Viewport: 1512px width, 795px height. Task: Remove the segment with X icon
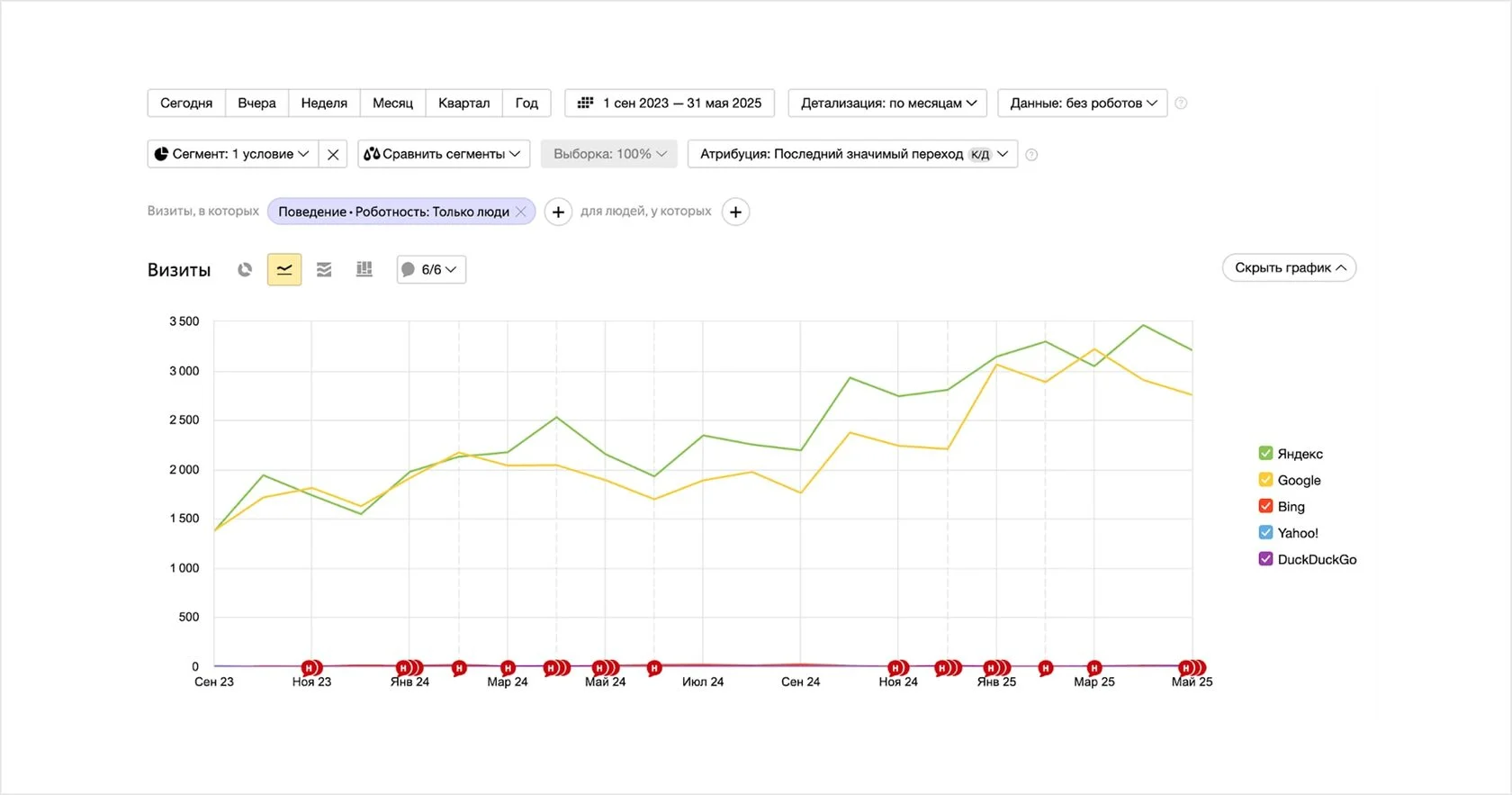[333, 154]
